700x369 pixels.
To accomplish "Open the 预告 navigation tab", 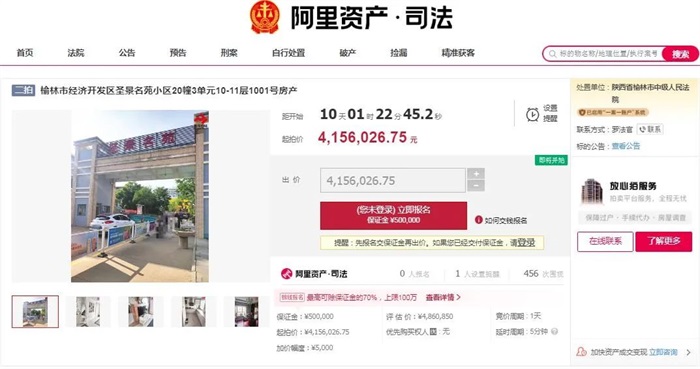I will pyautogui.click(x=178, y=53).
